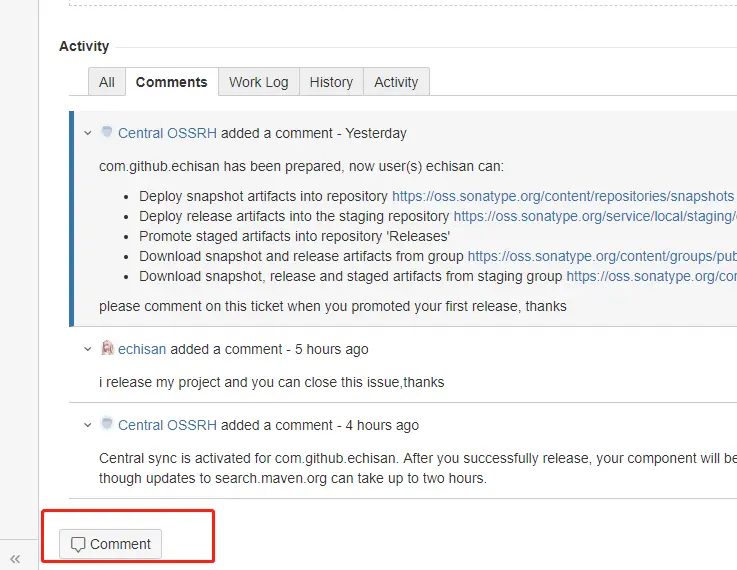Switch to the Activity tab
The width and height of the screenshot is (737, 570).
pos(396,82)
